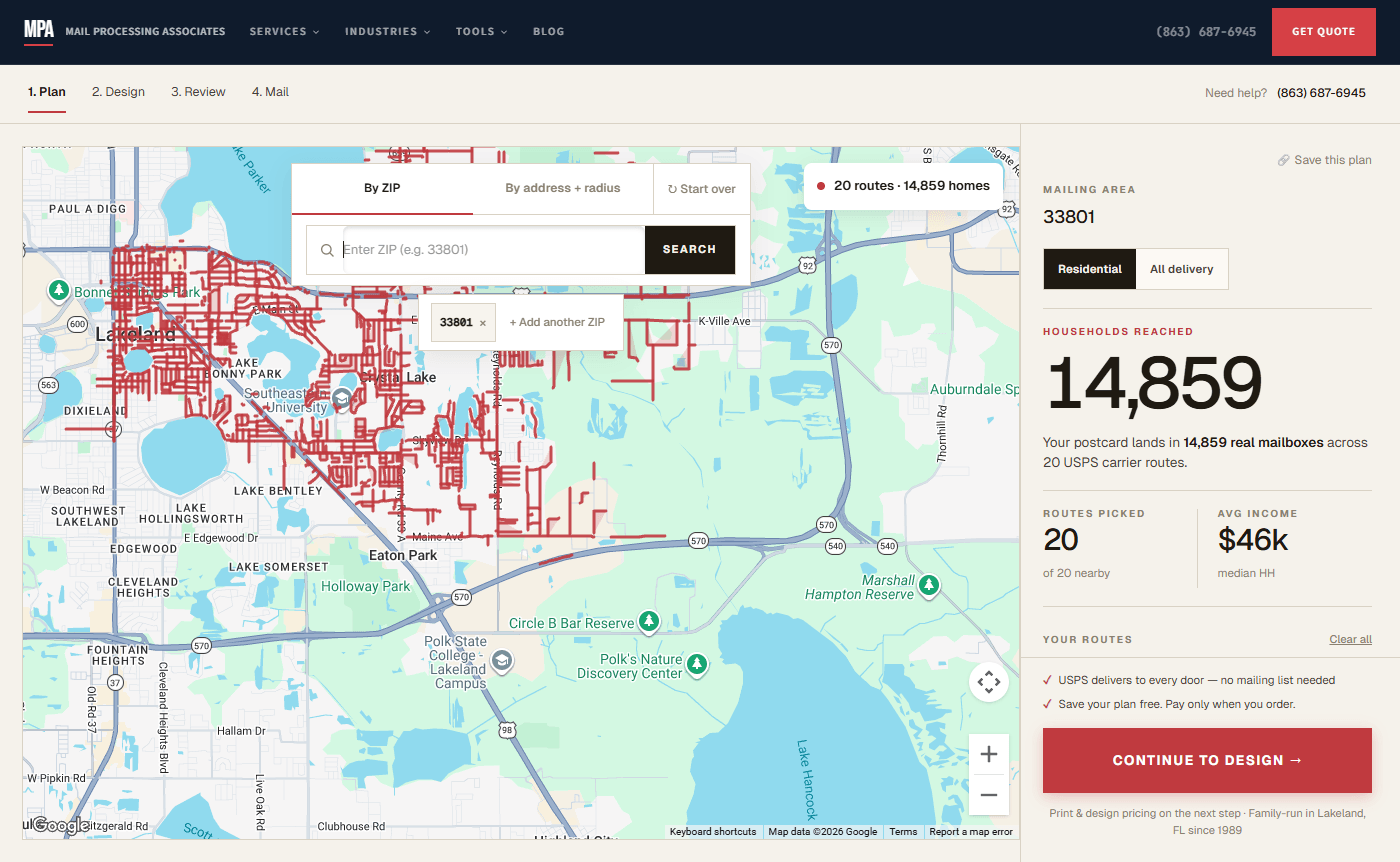
Task: Click the magnifier icon in ZIP field
Action: pyautogui.click(x=327, y=250)
